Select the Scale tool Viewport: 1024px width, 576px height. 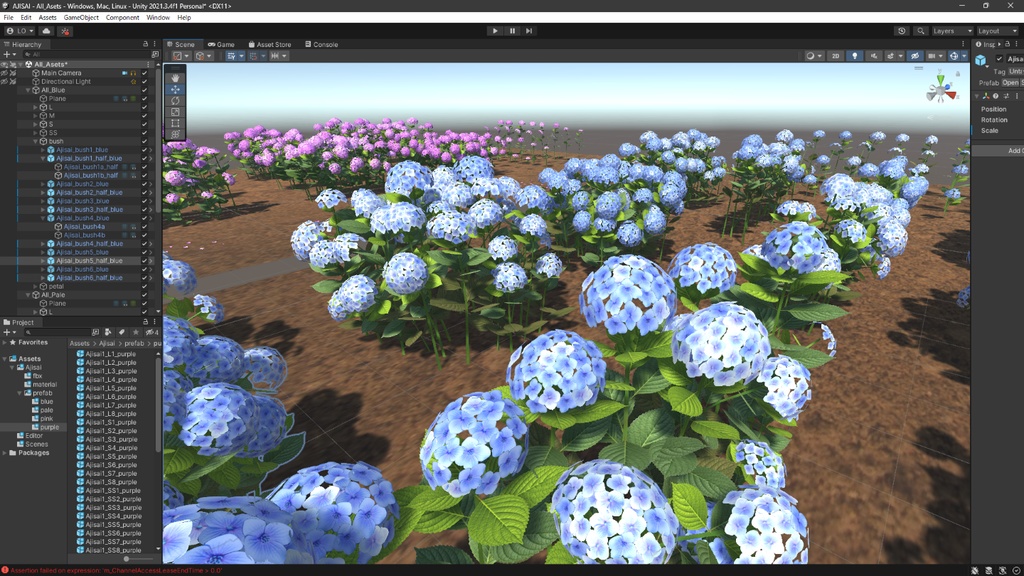pyautogui.click(x=175, y=112)
